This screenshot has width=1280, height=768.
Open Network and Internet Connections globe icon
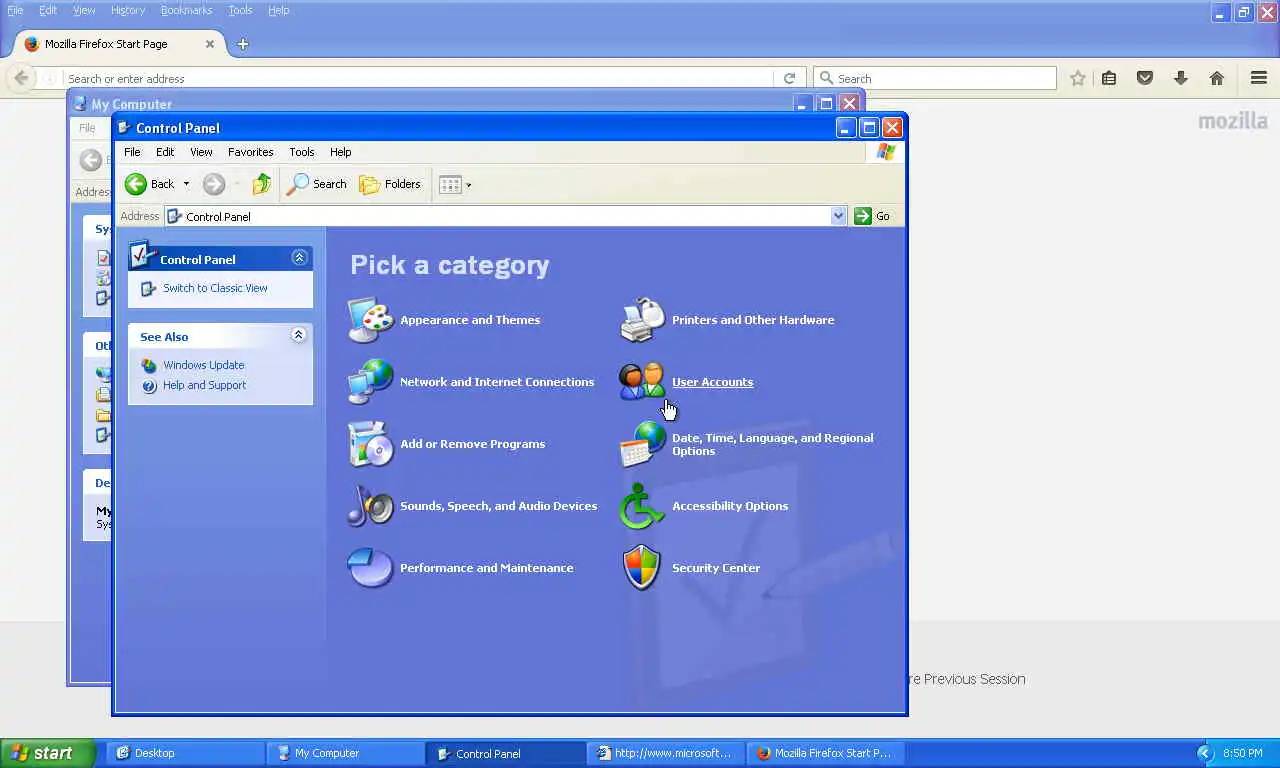tap(370, 382)
